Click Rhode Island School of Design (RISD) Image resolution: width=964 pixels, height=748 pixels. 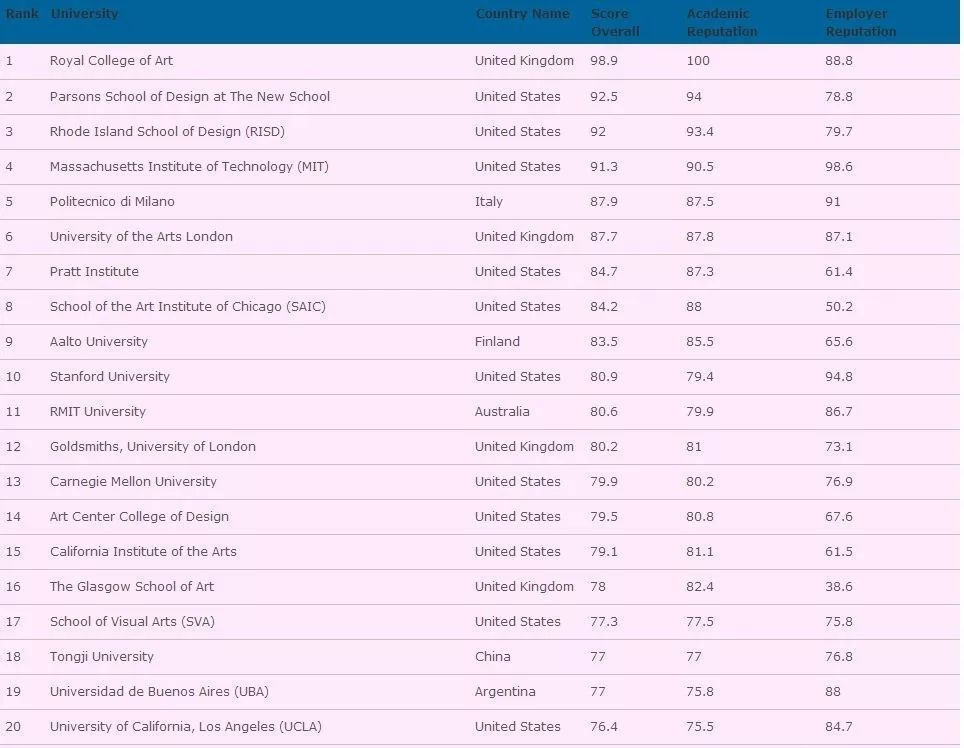pos(167,132)
